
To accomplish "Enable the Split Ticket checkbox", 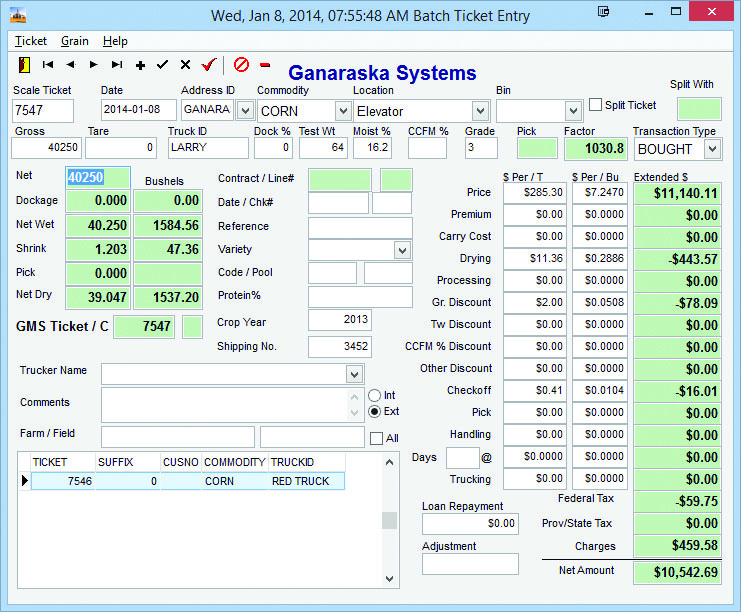I will (x=595, y=104).
